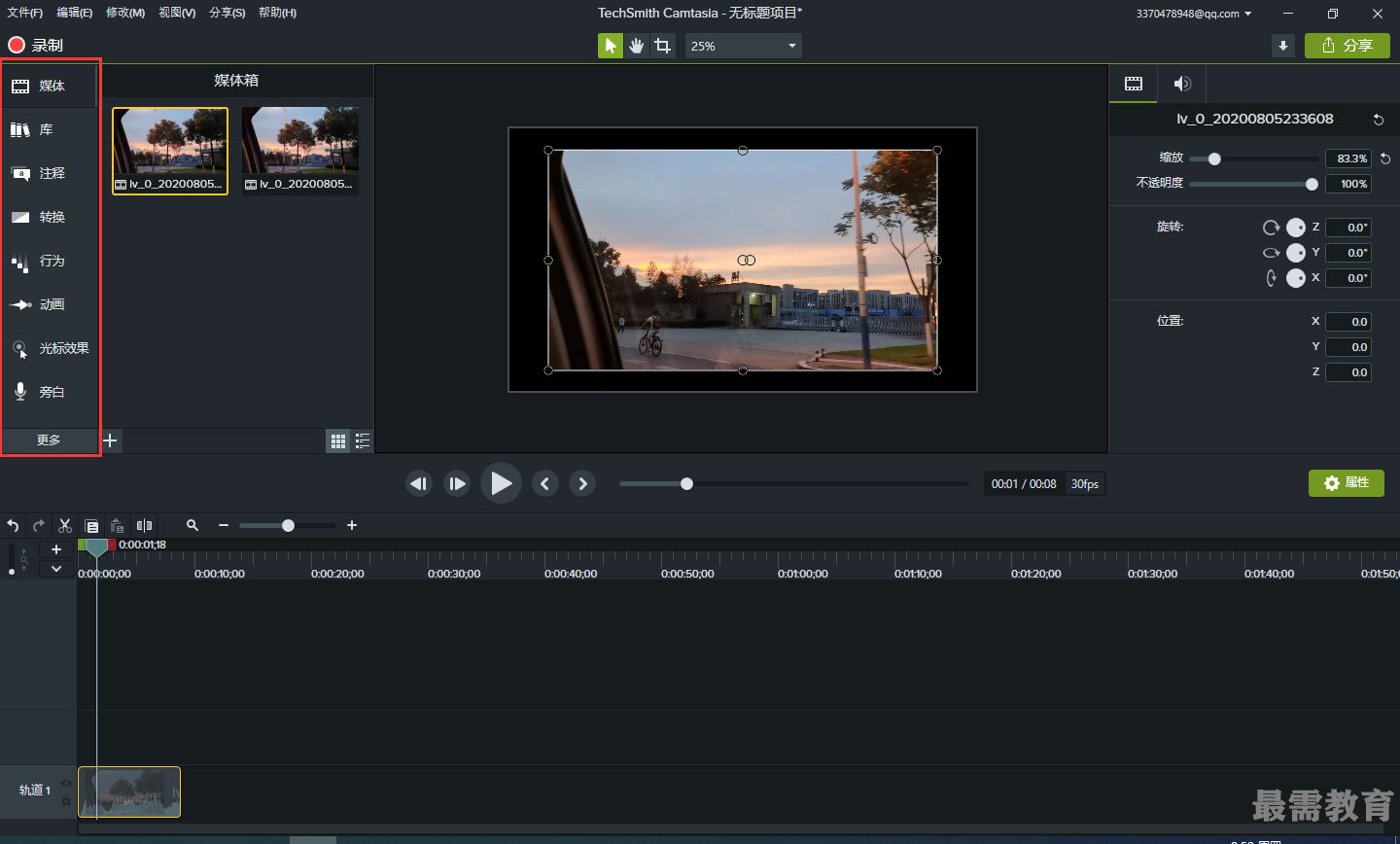The image size is (1400, 844).
Task: Switch to audio properties speaker tab
Action: pyautogui.click(x=1182, y=84)
